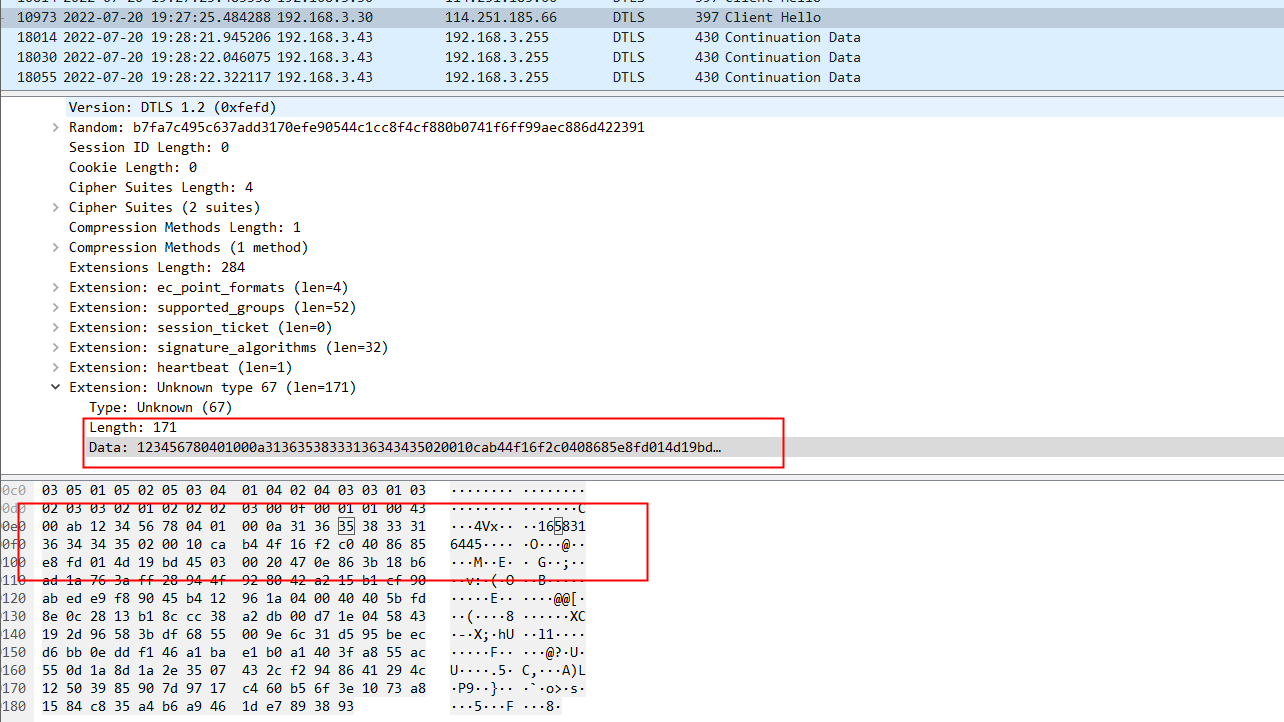The width and height of the screenshot is (1284, 722).
Task: Expand the signature_algorithms extension
Action: pos(56,348)
